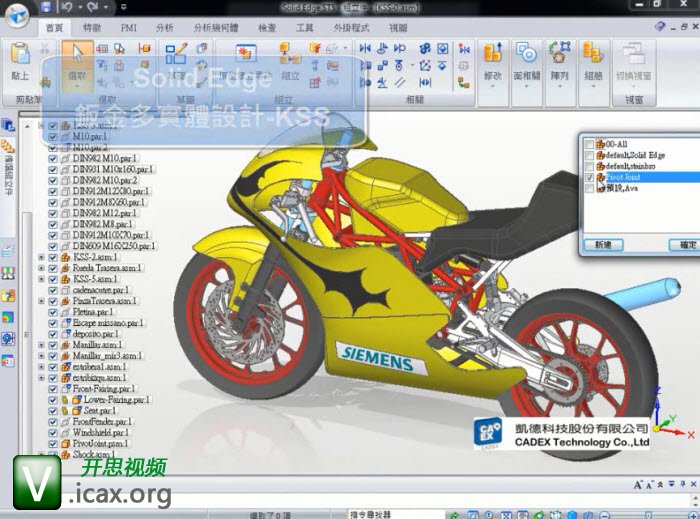
Task: Toggle the Windshield.par:1 checkbox
Action: coord(53,433)
